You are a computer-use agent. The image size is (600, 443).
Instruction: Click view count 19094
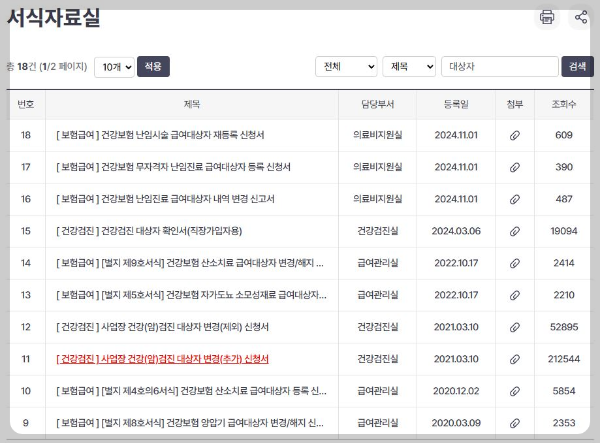(564, 231)
